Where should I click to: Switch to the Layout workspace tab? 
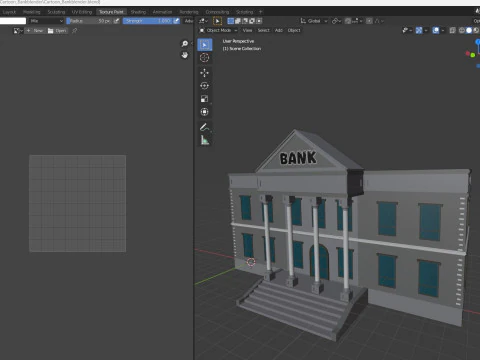tap(9, 12)
